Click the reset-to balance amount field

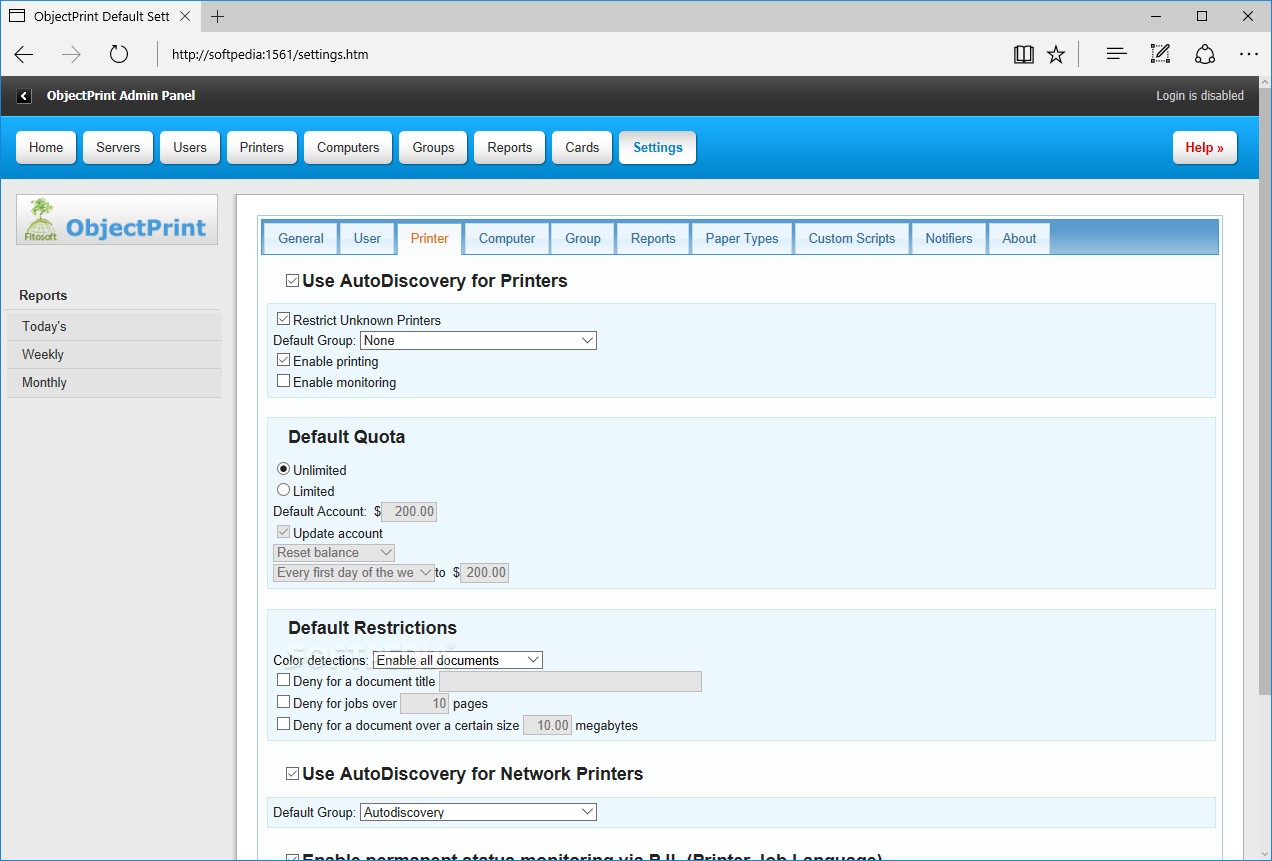coord(484,573)
